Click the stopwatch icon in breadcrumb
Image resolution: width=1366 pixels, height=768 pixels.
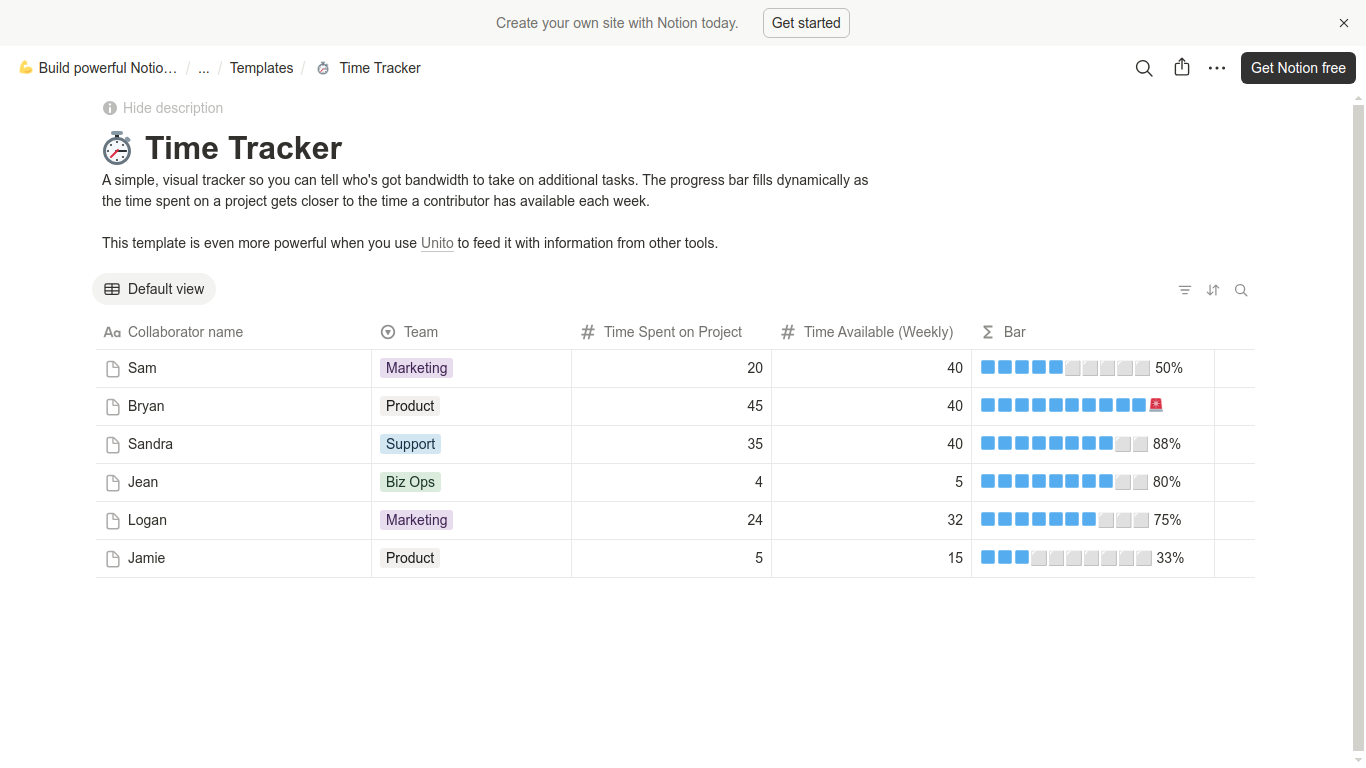(323, 68)
